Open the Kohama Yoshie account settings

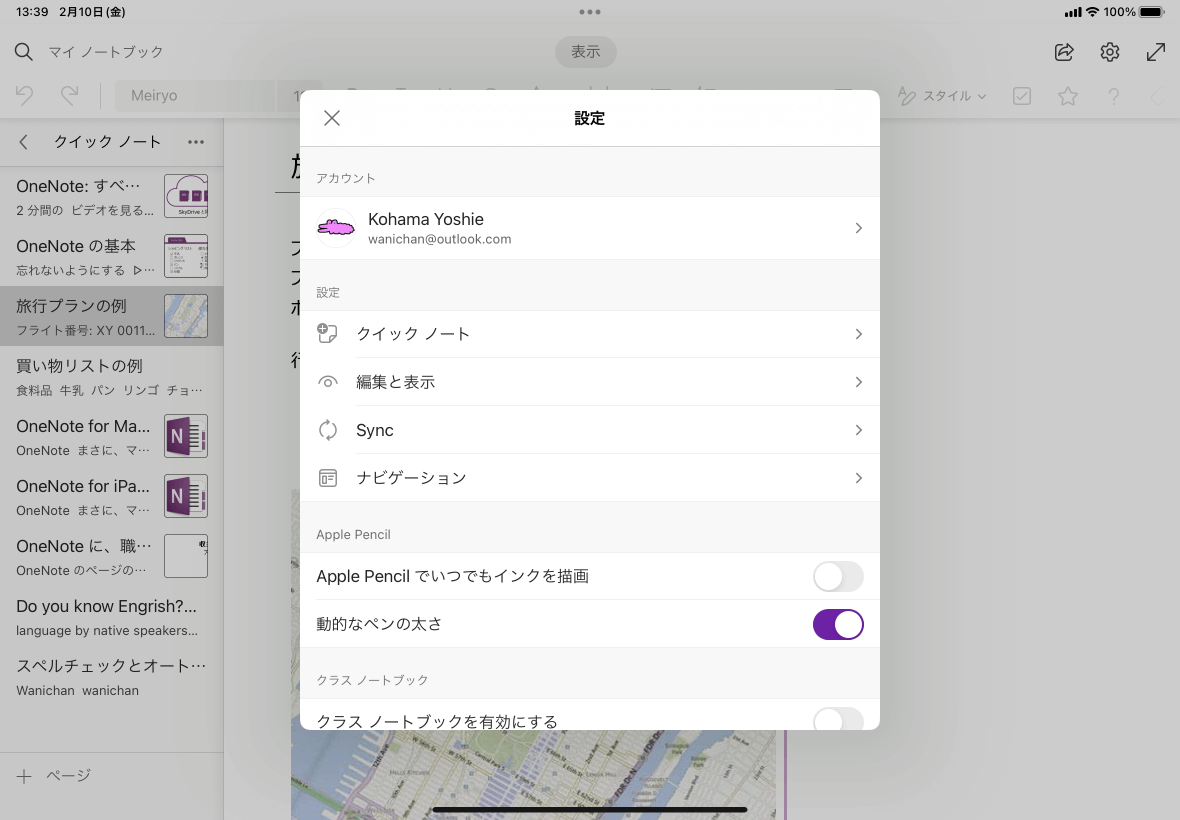point(590,227)
